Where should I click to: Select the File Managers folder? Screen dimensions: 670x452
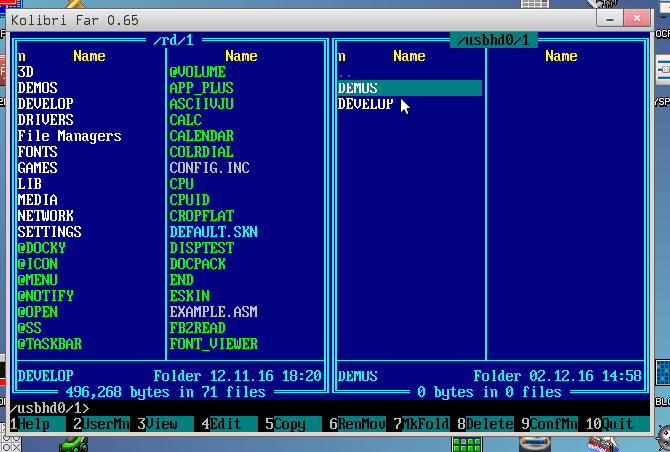[x=69, y=136]
